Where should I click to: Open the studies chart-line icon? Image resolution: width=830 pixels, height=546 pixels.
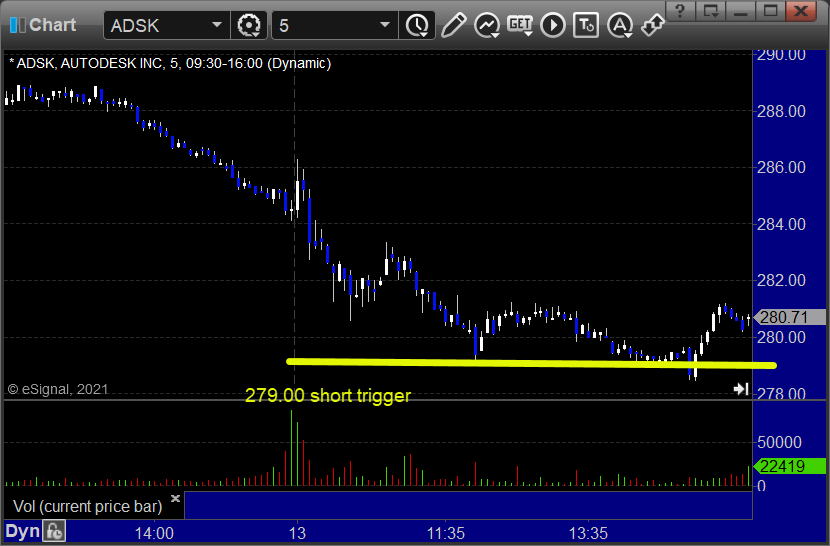point(486,25)
